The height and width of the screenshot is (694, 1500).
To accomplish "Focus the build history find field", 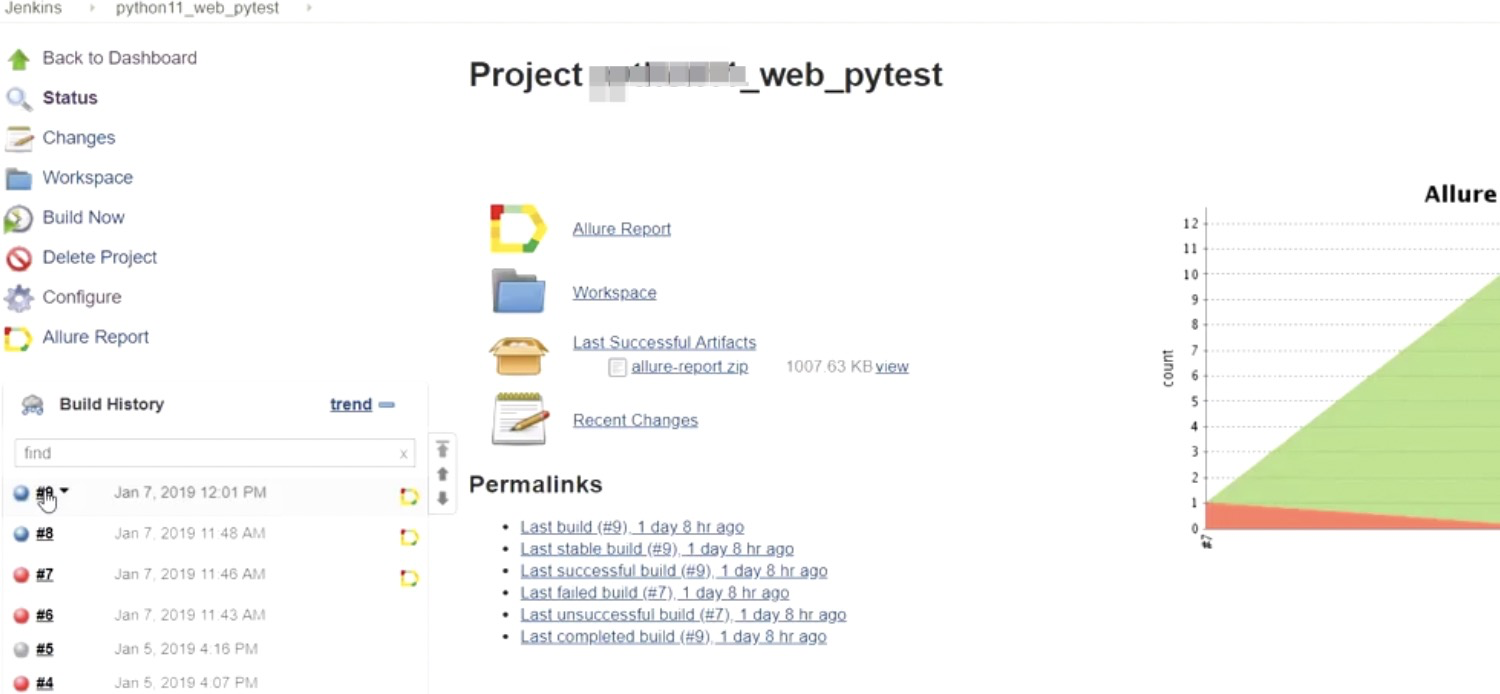I will pos(205,453).
